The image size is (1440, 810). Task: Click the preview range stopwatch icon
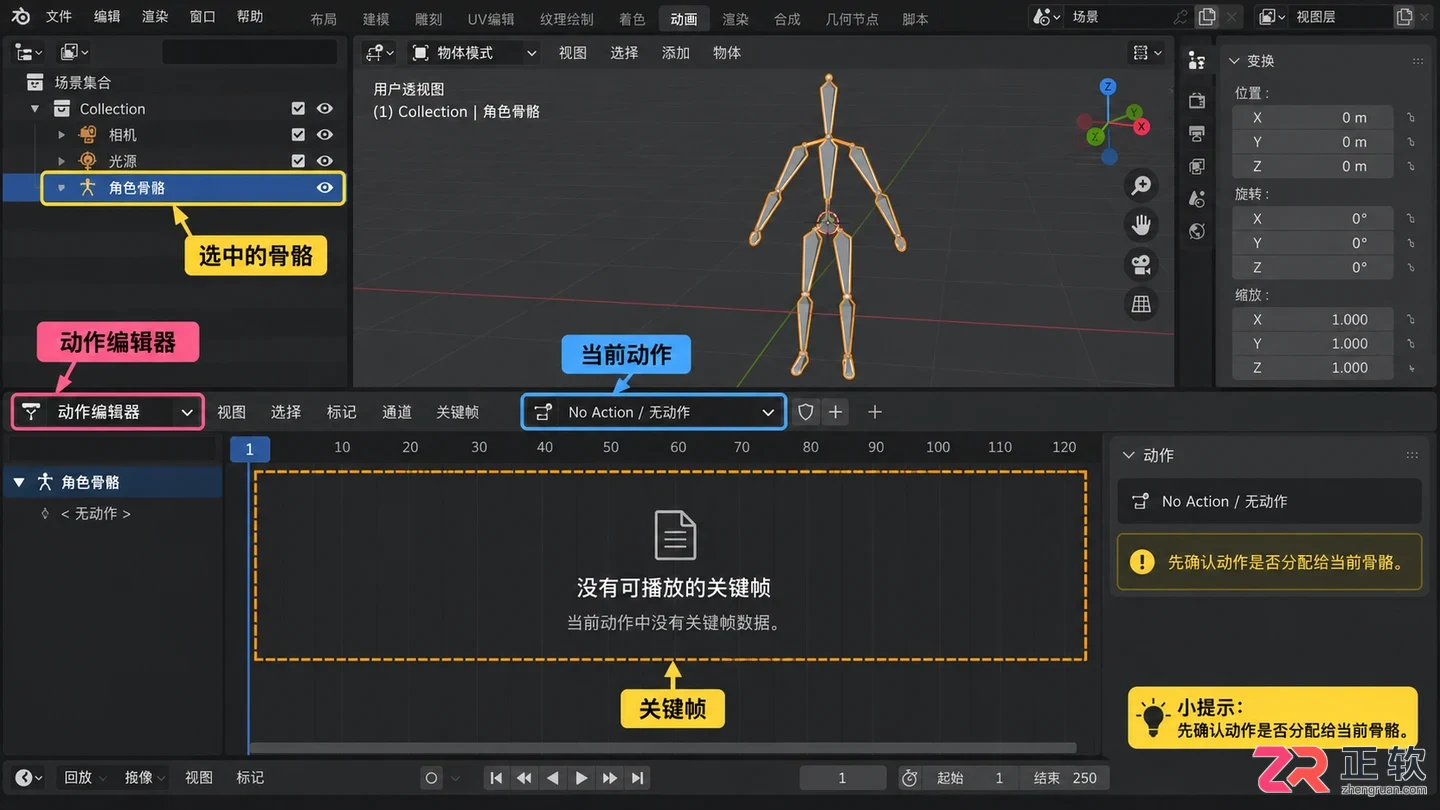point(910,778)
